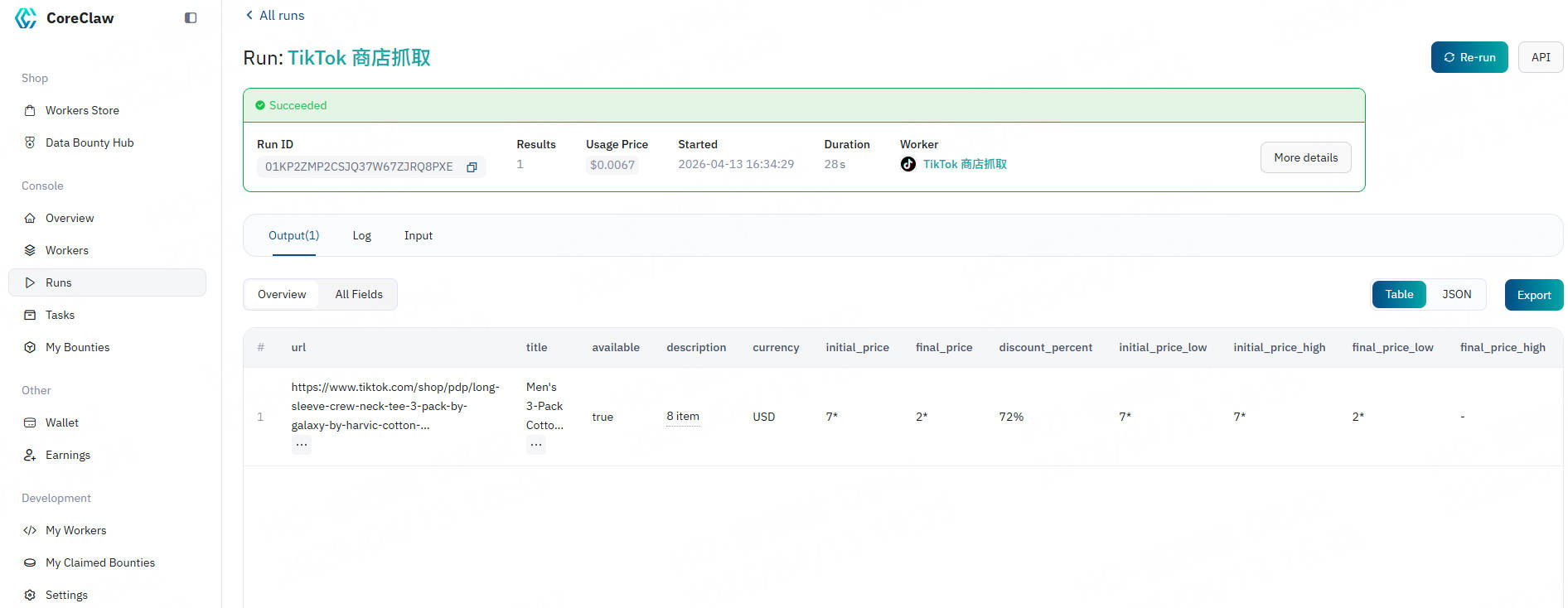
Task: Open Workers Store in the sidebar
Action: pyautogui.click(x=82, y=110)
